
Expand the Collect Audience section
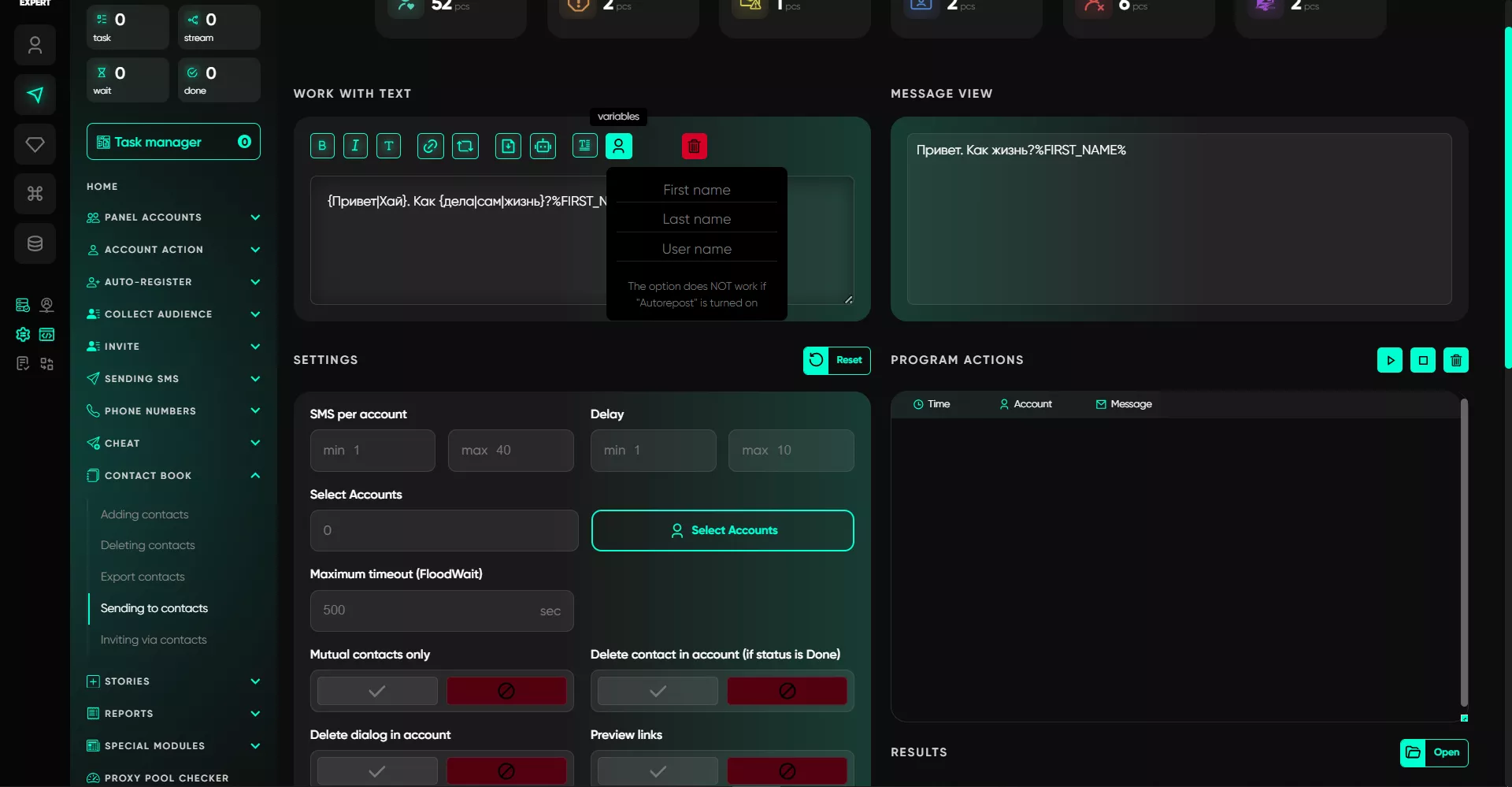173,314
